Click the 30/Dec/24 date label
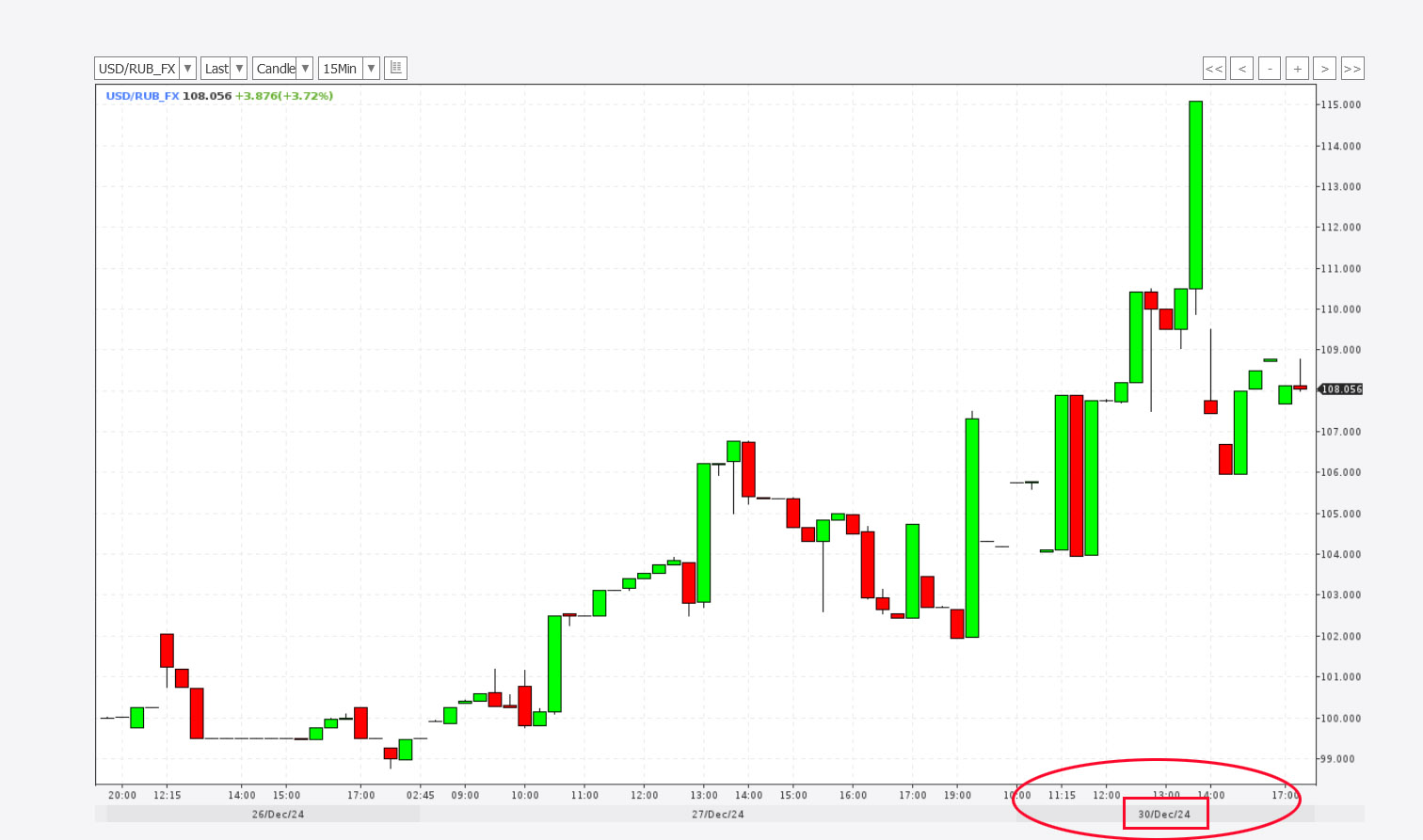The height and width of the screenshot is (840, 1423). pos(1164,815)
